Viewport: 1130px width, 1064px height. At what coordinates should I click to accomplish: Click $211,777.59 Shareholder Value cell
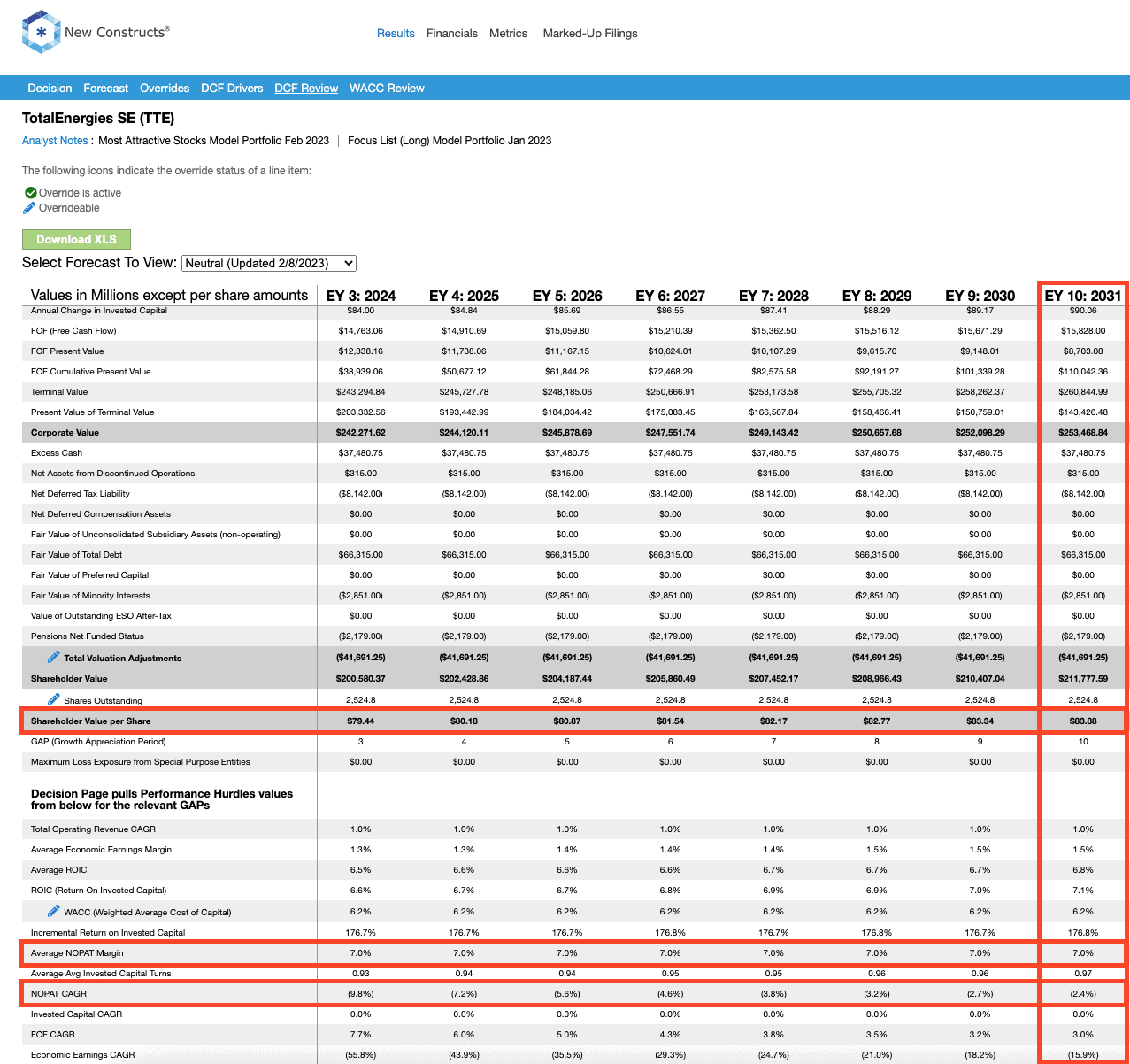click(x=1083, y=679)
